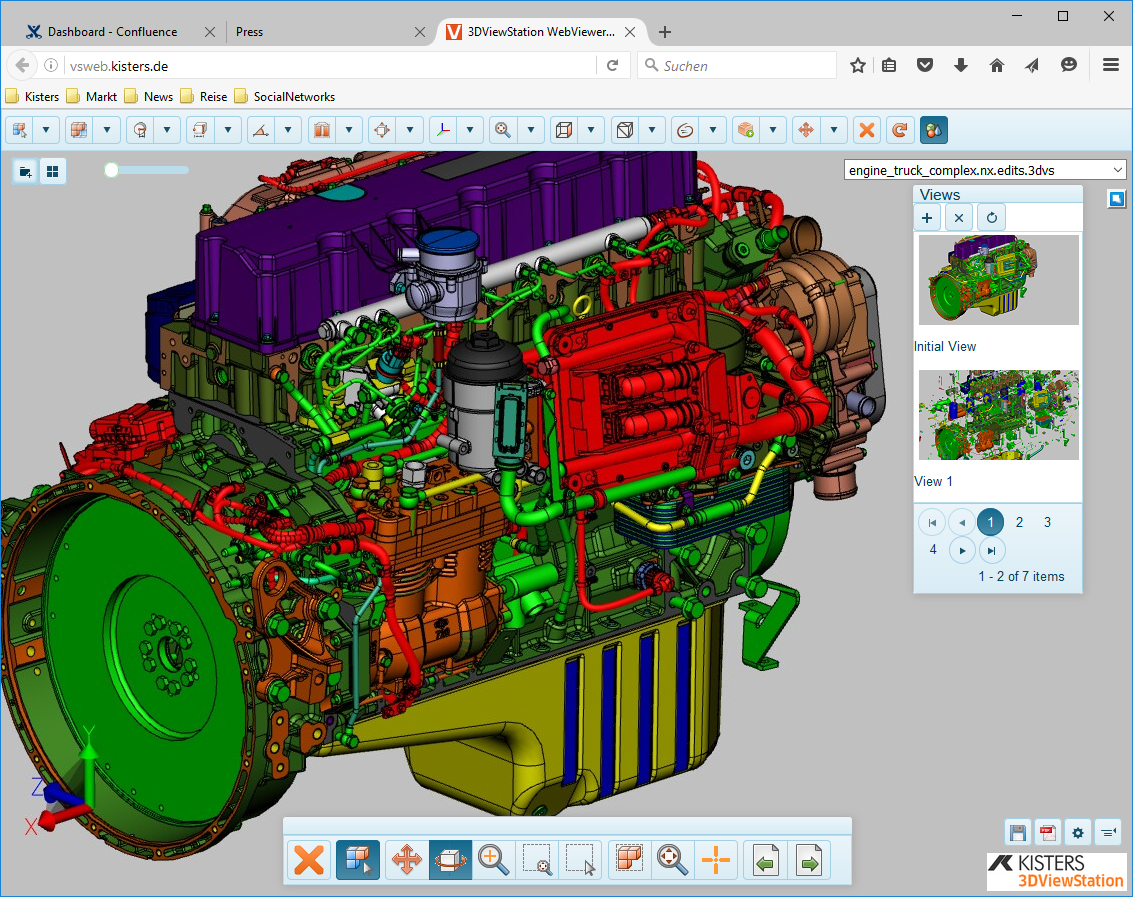Click the zoom magnifier tool in bottom toolbar
The width and height of the screenshot is (1133, 897).
click(x=493, y=860)
